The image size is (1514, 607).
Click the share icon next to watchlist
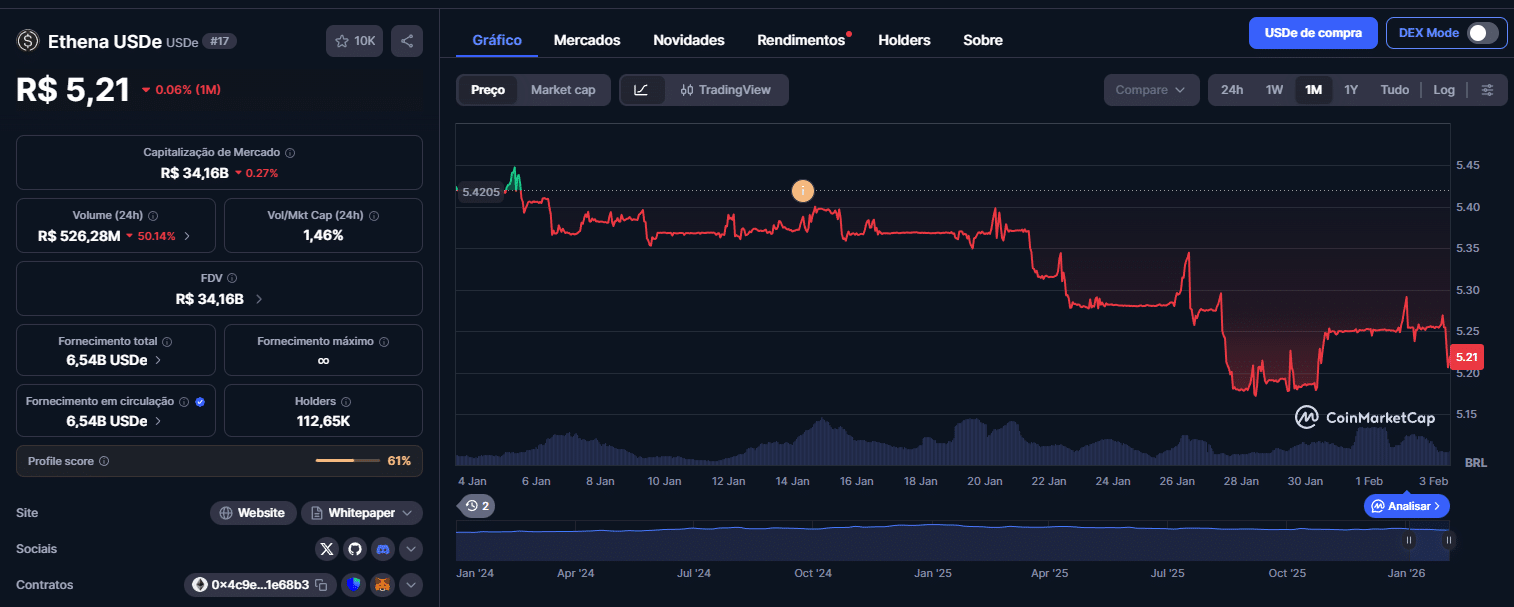(407, 41)
